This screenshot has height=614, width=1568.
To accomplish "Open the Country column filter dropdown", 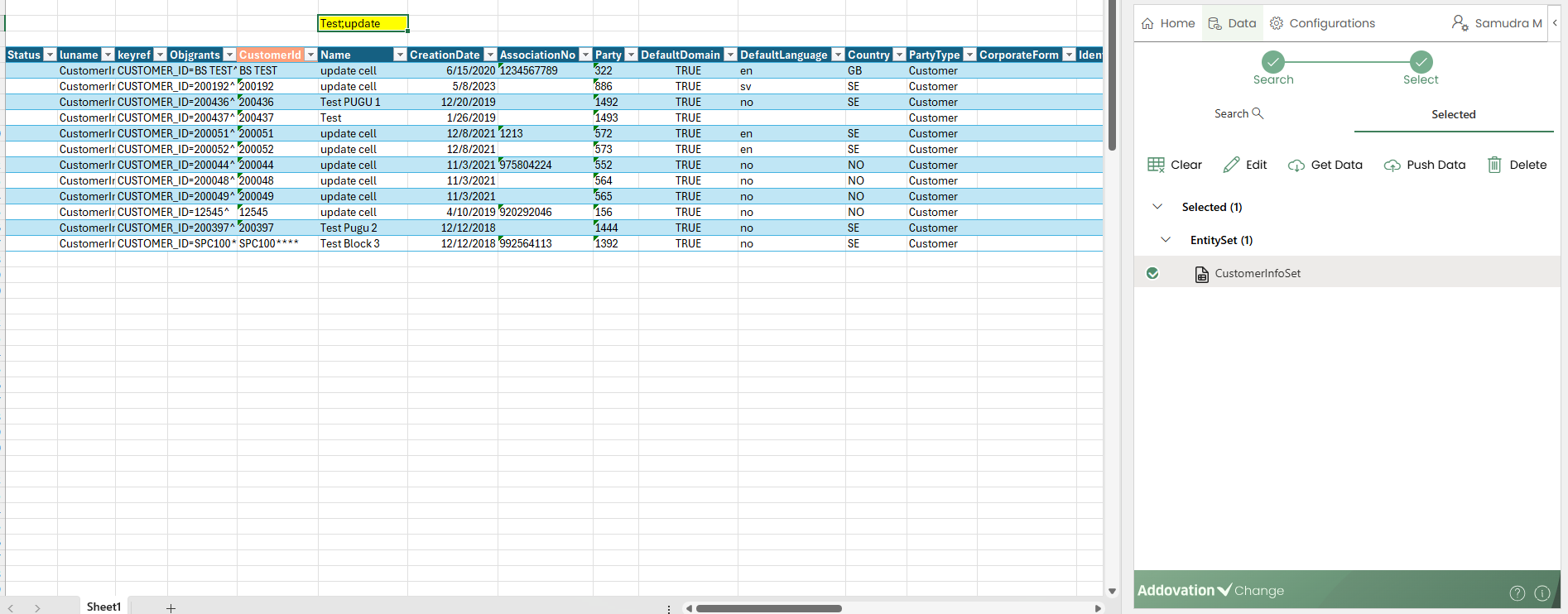I will point(899,55).
